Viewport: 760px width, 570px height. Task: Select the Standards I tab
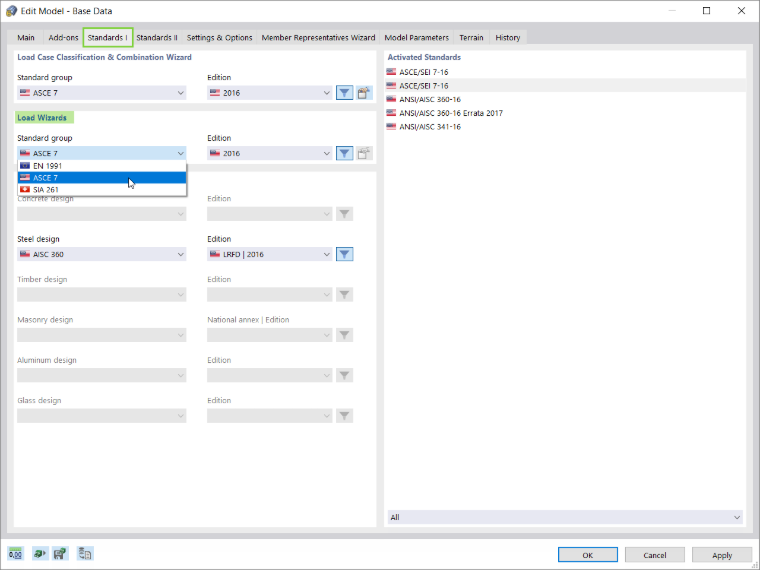point(108,37)
